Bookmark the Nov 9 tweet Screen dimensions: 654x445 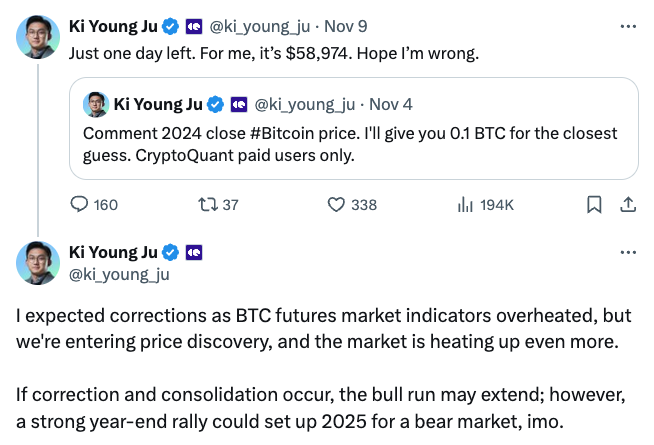(x=593, y=205)
